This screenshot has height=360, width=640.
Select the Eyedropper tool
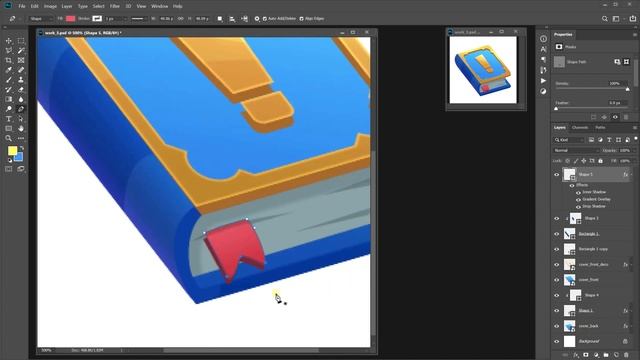pyautogui.click(x=9, y=70)
